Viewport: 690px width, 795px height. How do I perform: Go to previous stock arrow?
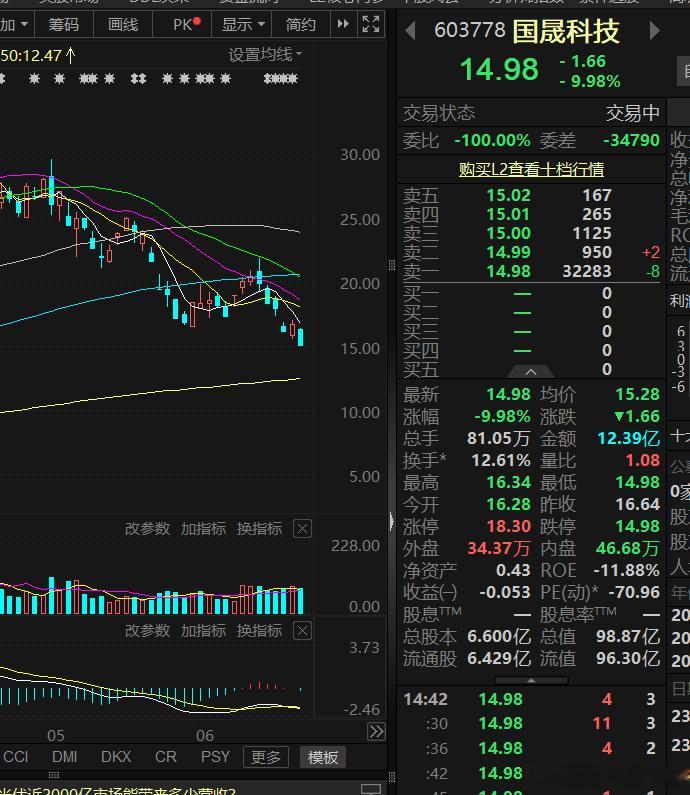410,31
